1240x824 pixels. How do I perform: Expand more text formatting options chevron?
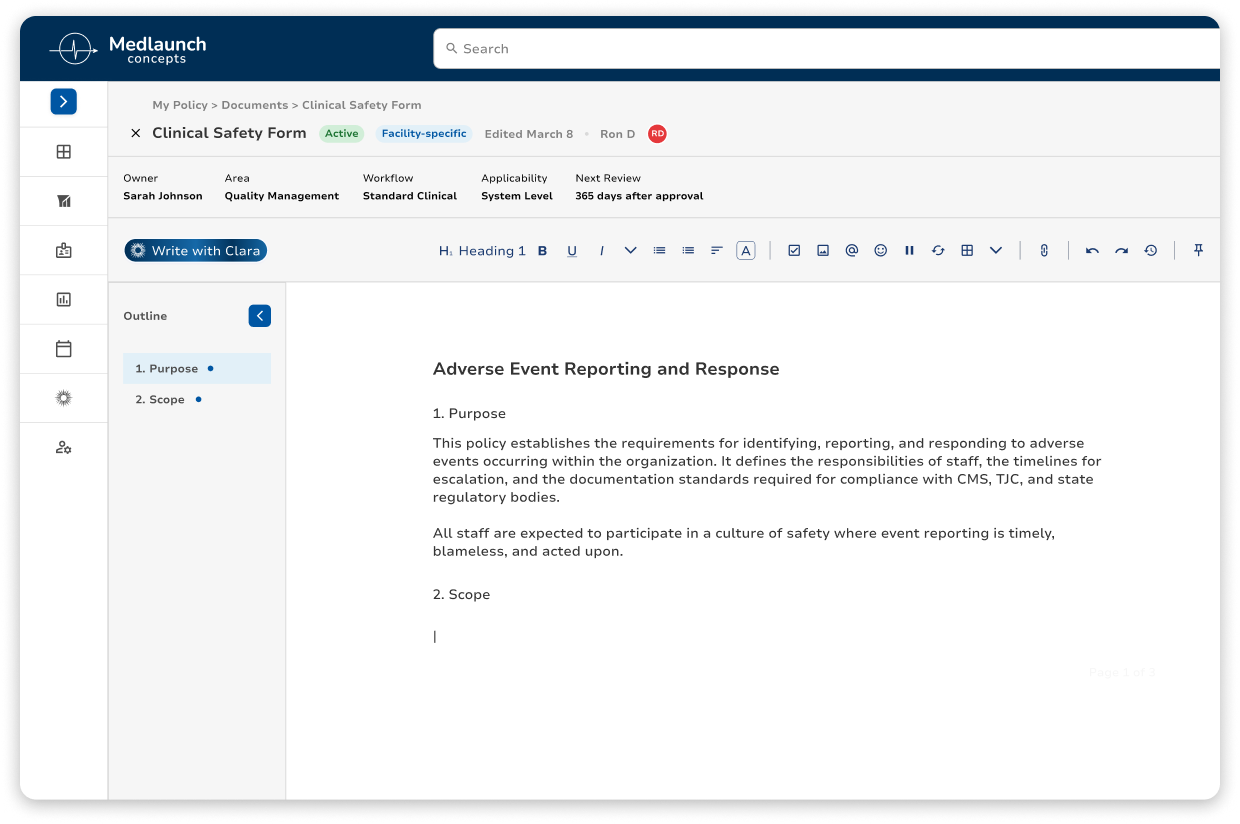[630, 251]
